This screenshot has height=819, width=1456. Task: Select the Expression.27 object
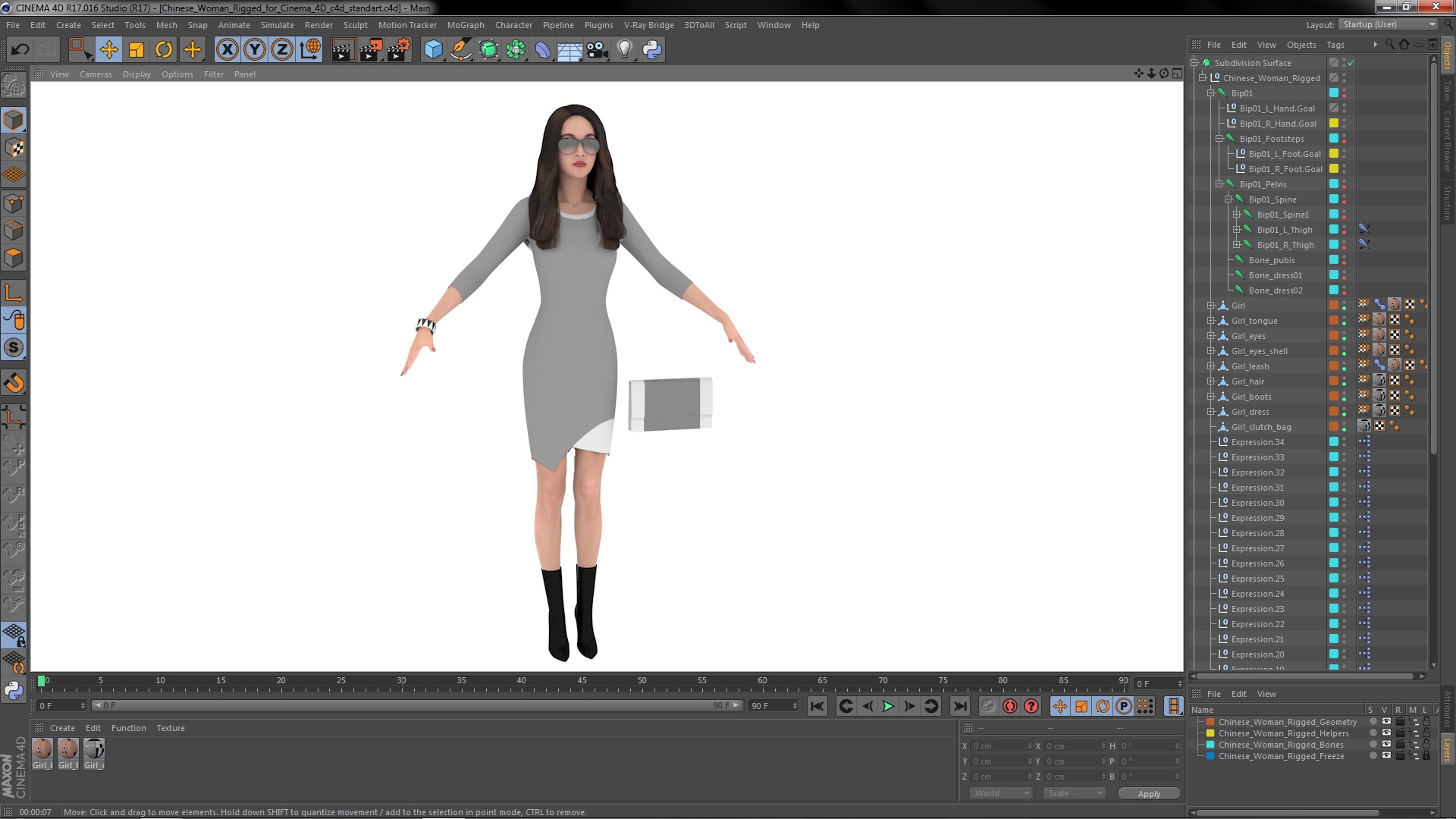click(1257, 548)
